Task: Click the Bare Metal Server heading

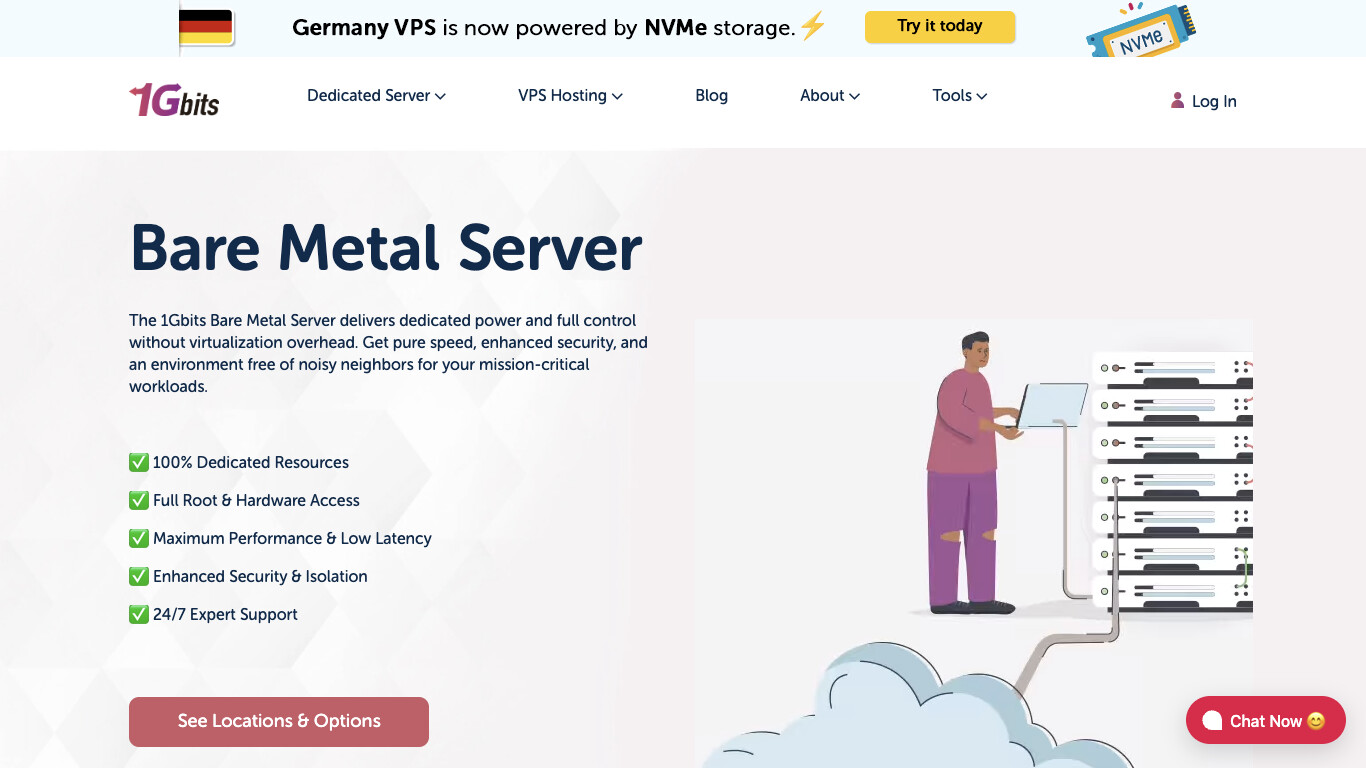Action: (386, 248)
